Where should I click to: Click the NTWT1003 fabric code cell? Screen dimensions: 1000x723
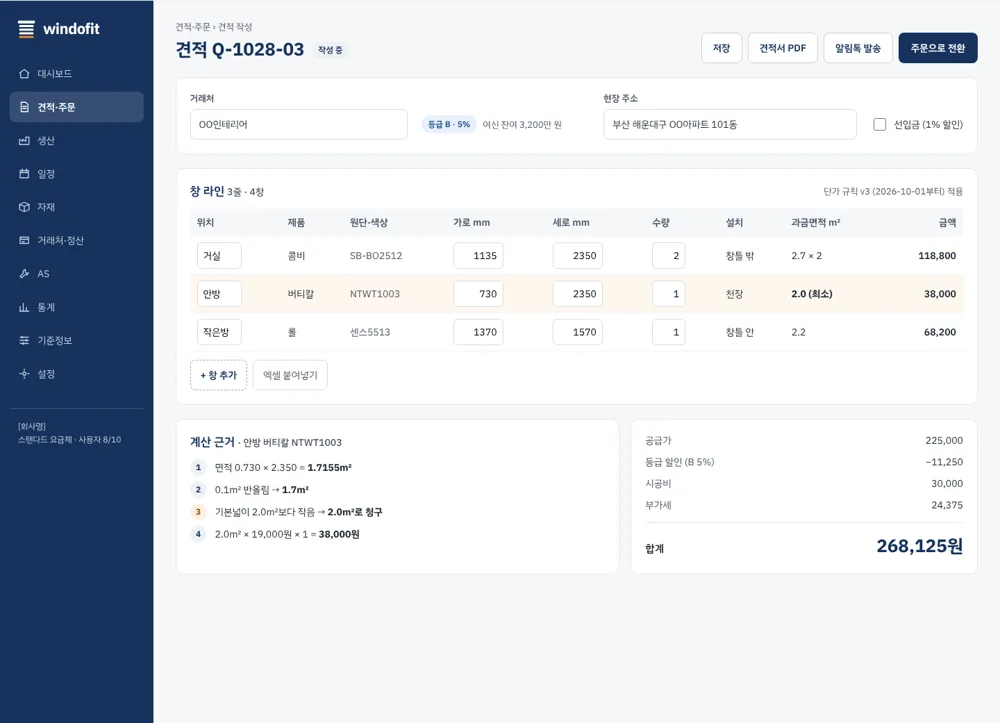tap(375, 294)
